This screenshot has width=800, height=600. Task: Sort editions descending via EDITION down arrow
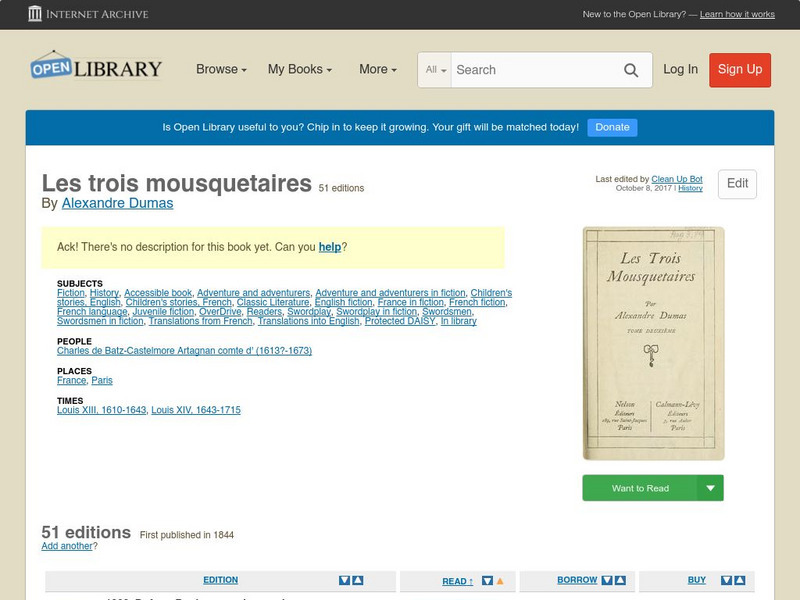click(x=344, y=580)
